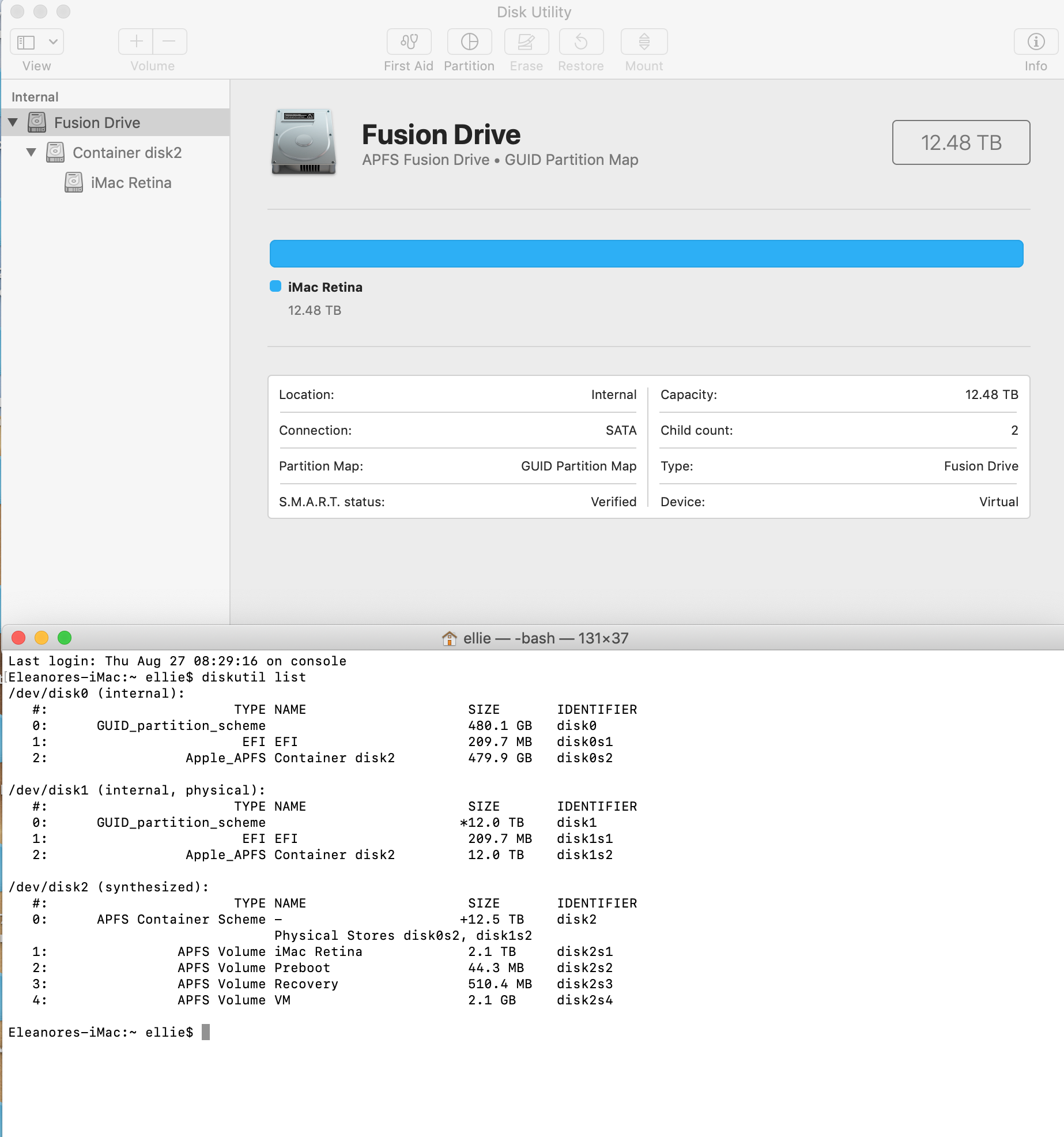This screenshot has height=1137, width=1064.
Task: Click the First Aid stethoscope icon
Action: click(409, 42)
